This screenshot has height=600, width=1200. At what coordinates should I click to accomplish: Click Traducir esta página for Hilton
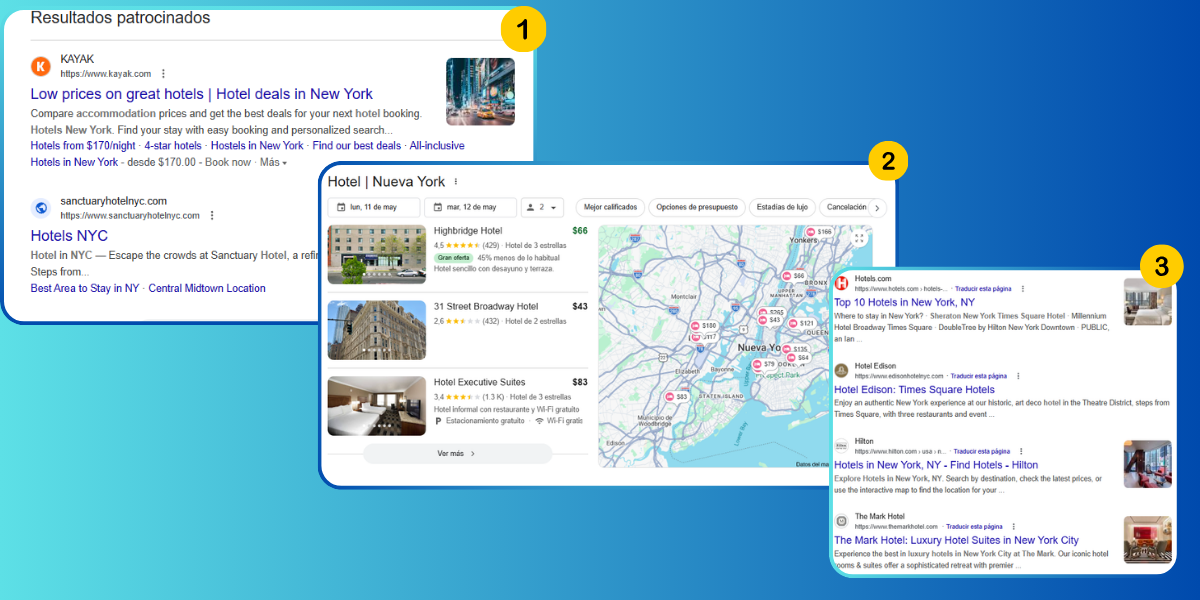(981, 451)
